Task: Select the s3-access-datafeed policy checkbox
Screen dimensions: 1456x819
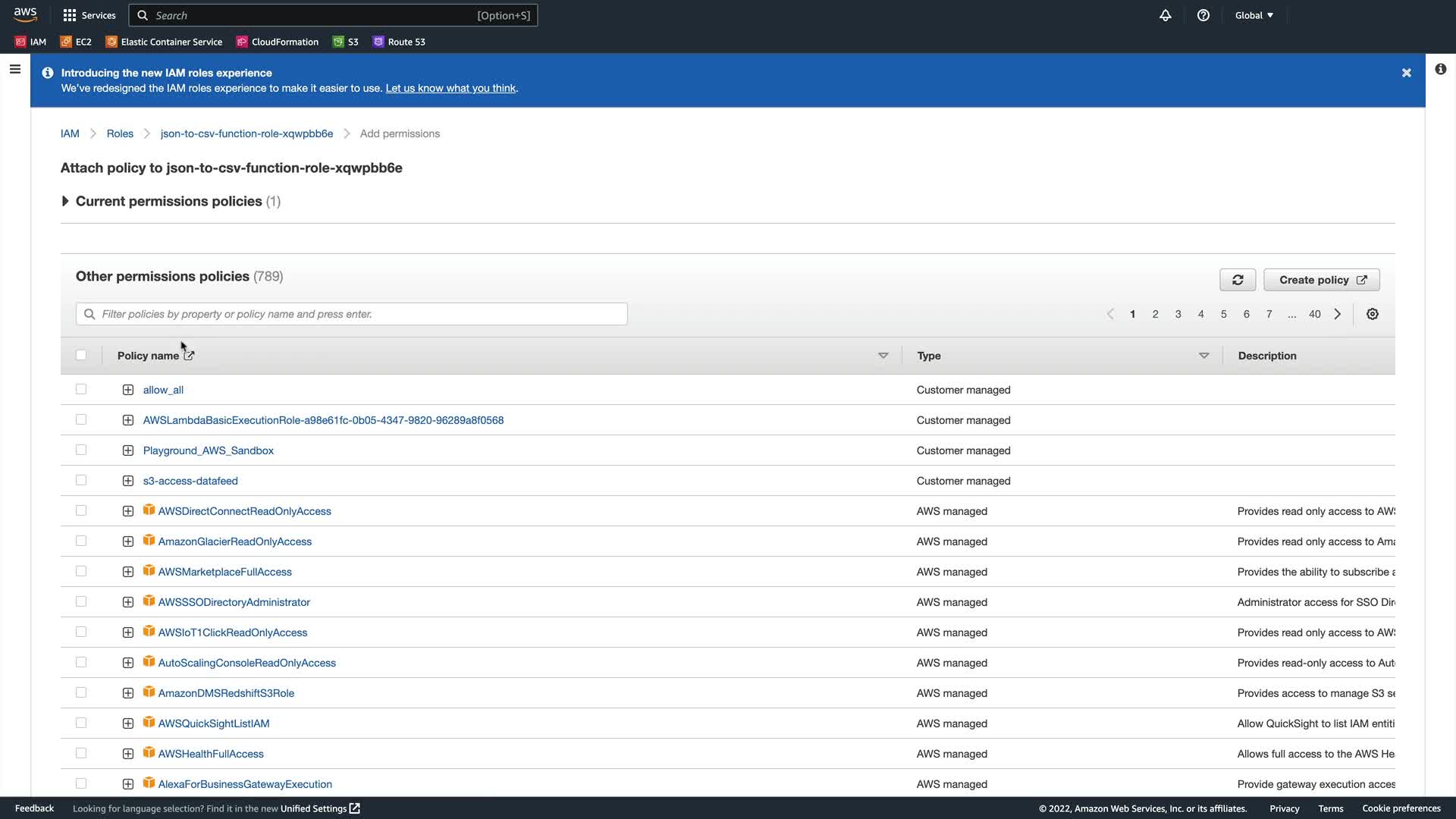Action: 81,480
